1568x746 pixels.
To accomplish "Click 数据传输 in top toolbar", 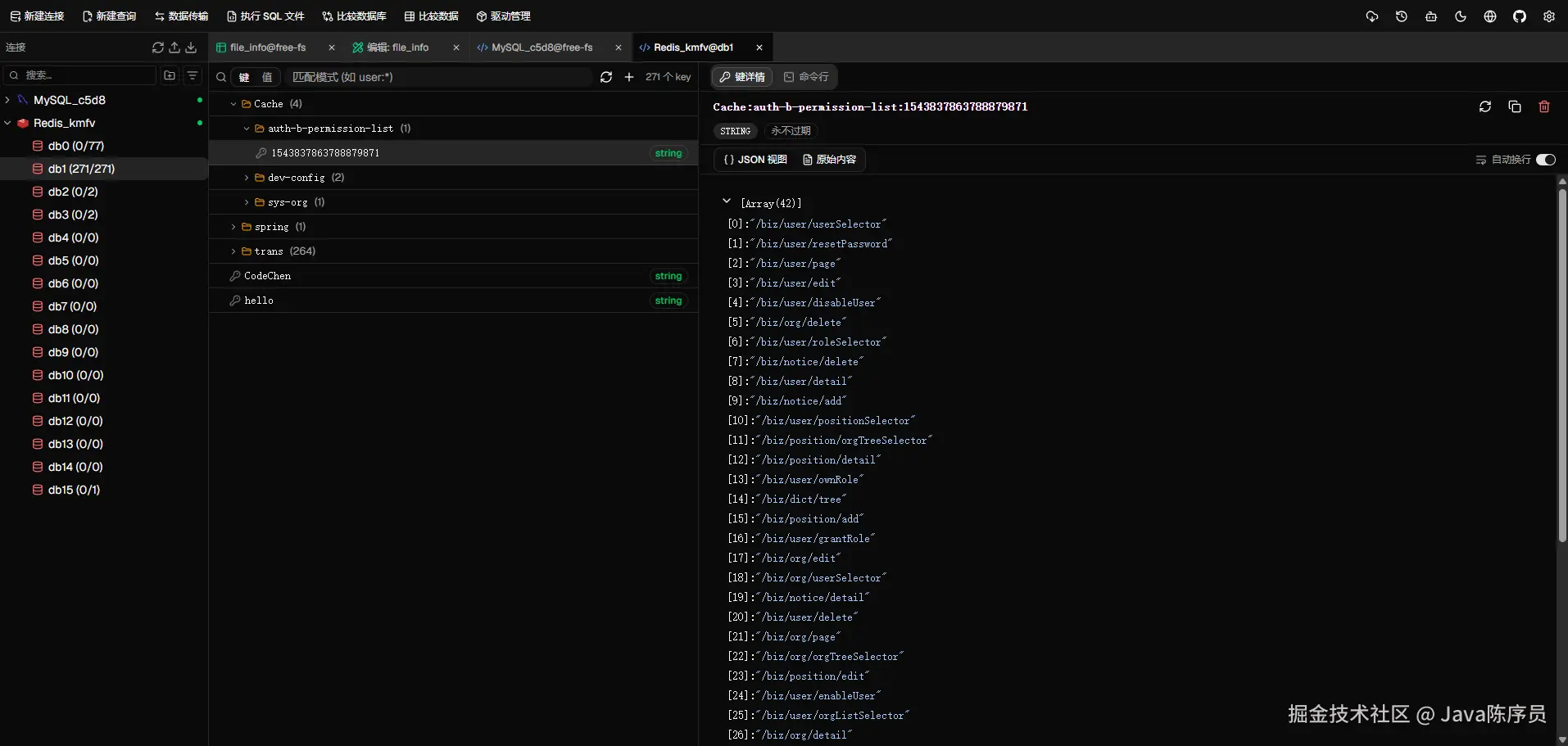I will tap(182, 16).
